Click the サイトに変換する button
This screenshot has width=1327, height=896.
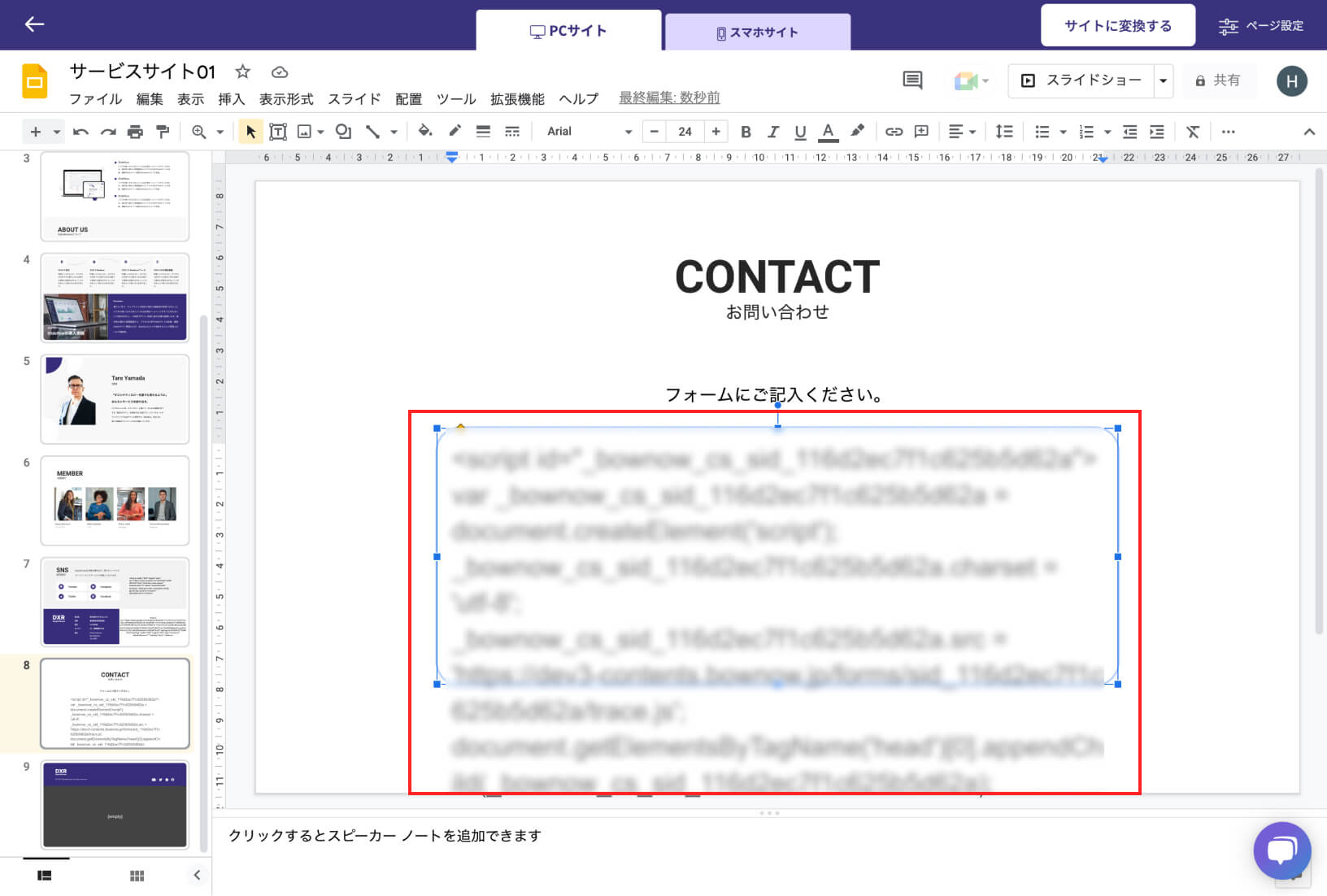click(1117, 26)
